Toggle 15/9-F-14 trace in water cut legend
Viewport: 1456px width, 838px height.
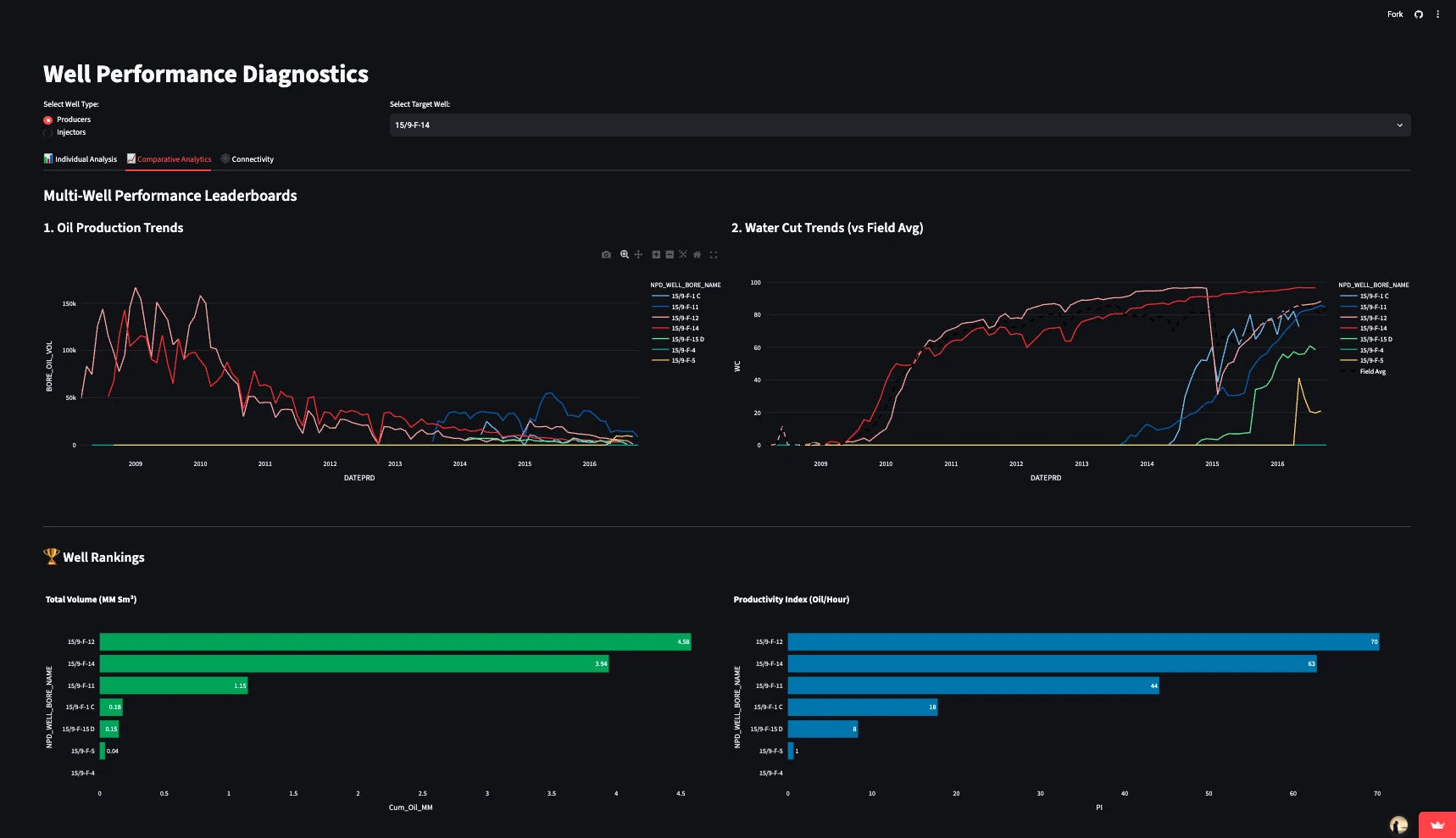pyautogui.click(x=1364, y=328)
